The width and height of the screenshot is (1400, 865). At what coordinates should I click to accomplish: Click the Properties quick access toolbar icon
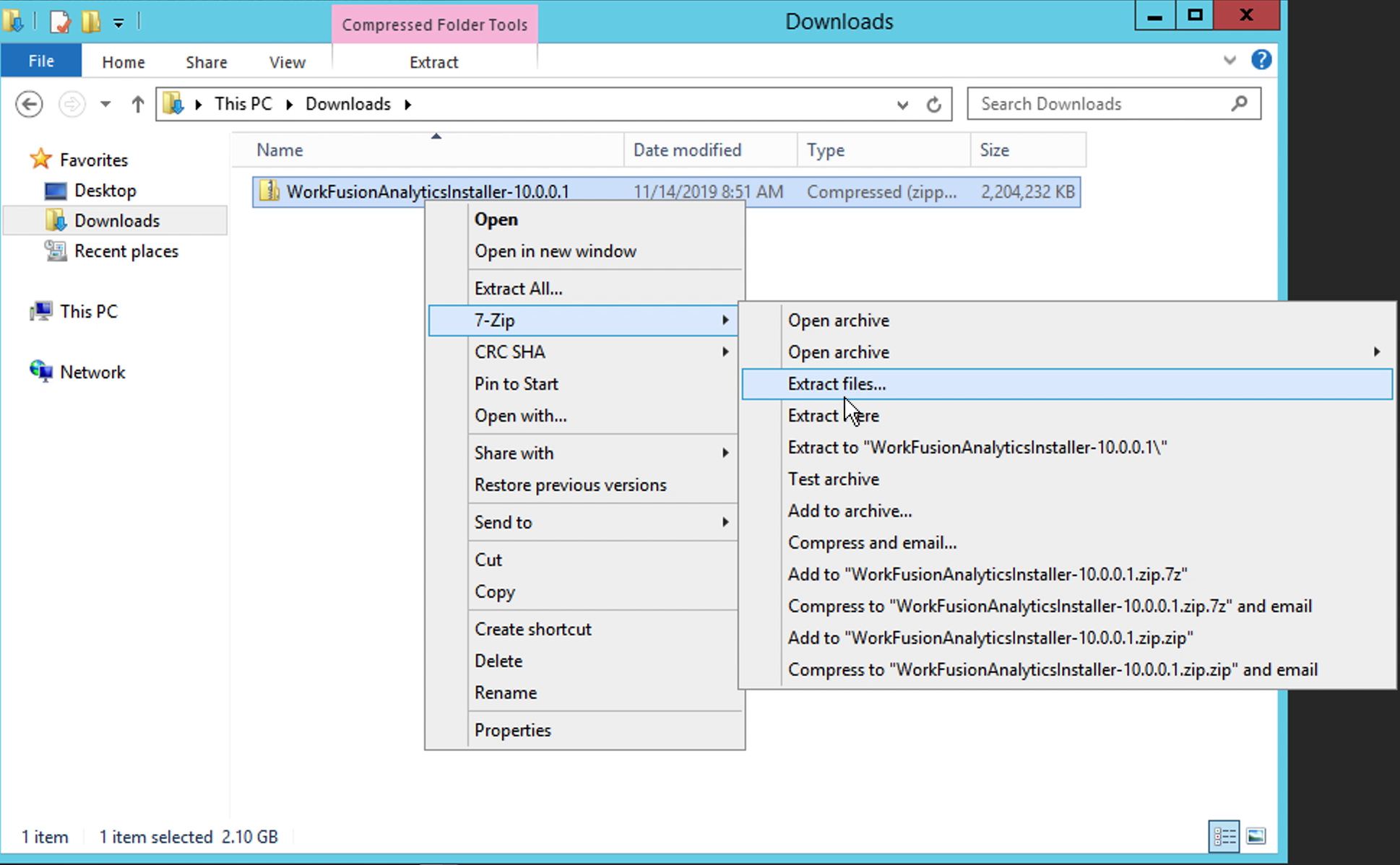[60, 22]
